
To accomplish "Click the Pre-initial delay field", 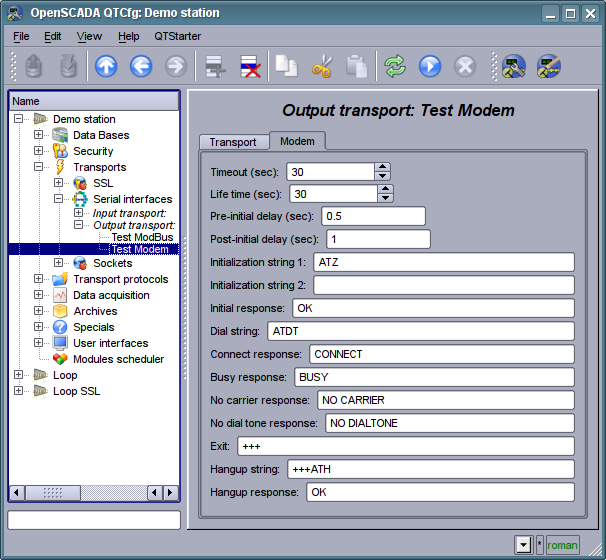I will [x=373, y=216].
